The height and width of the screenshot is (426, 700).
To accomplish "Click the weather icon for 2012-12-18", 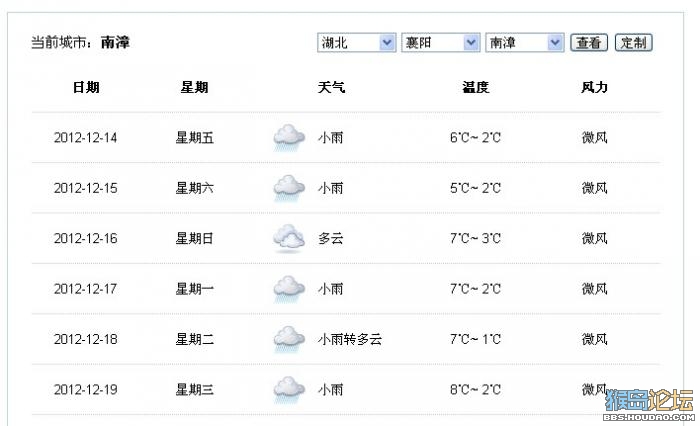I will pyautogui.click(x=289, y=339).
